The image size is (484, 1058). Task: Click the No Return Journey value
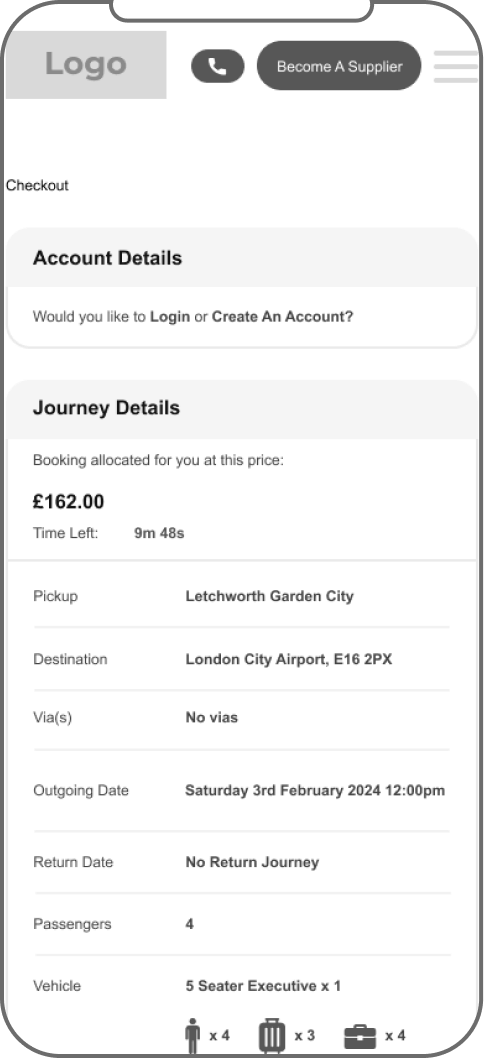[x=252, y=862]
